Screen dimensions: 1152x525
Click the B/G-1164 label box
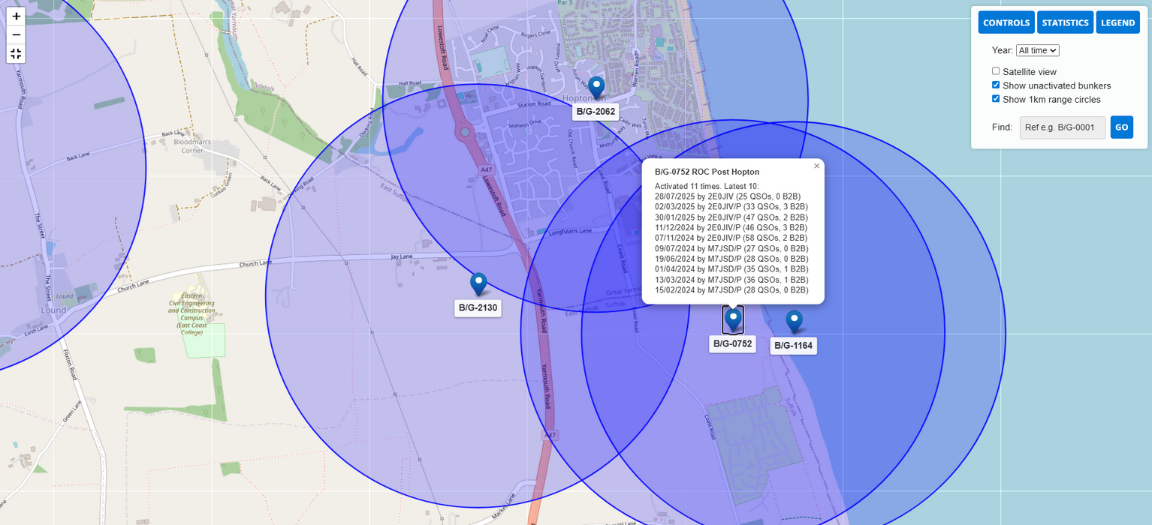pyautogui.click(x=794, y=346)
